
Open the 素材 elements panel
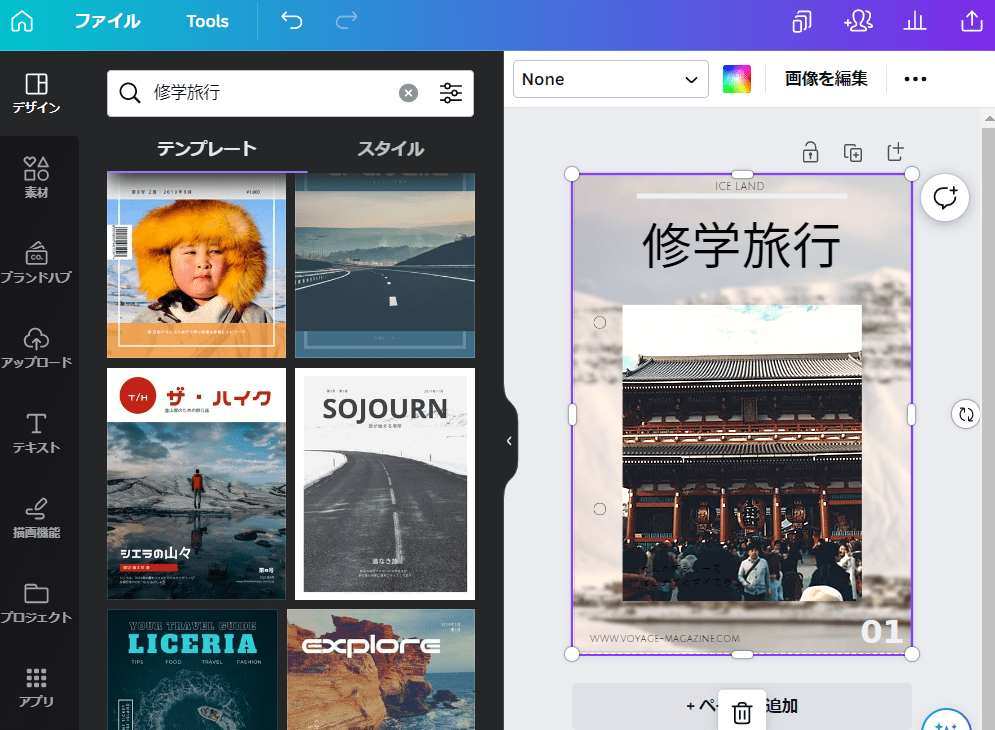pyautogui.click(x=37, y=177)
